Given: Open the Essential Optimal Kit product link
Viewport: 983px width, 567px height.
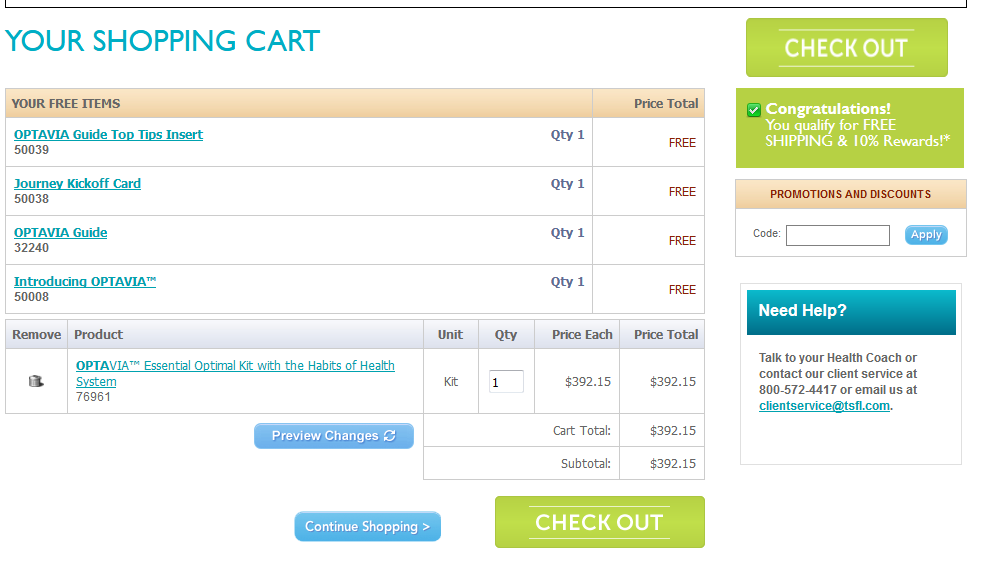Looking at the screenshot, I should pos(235,373).
